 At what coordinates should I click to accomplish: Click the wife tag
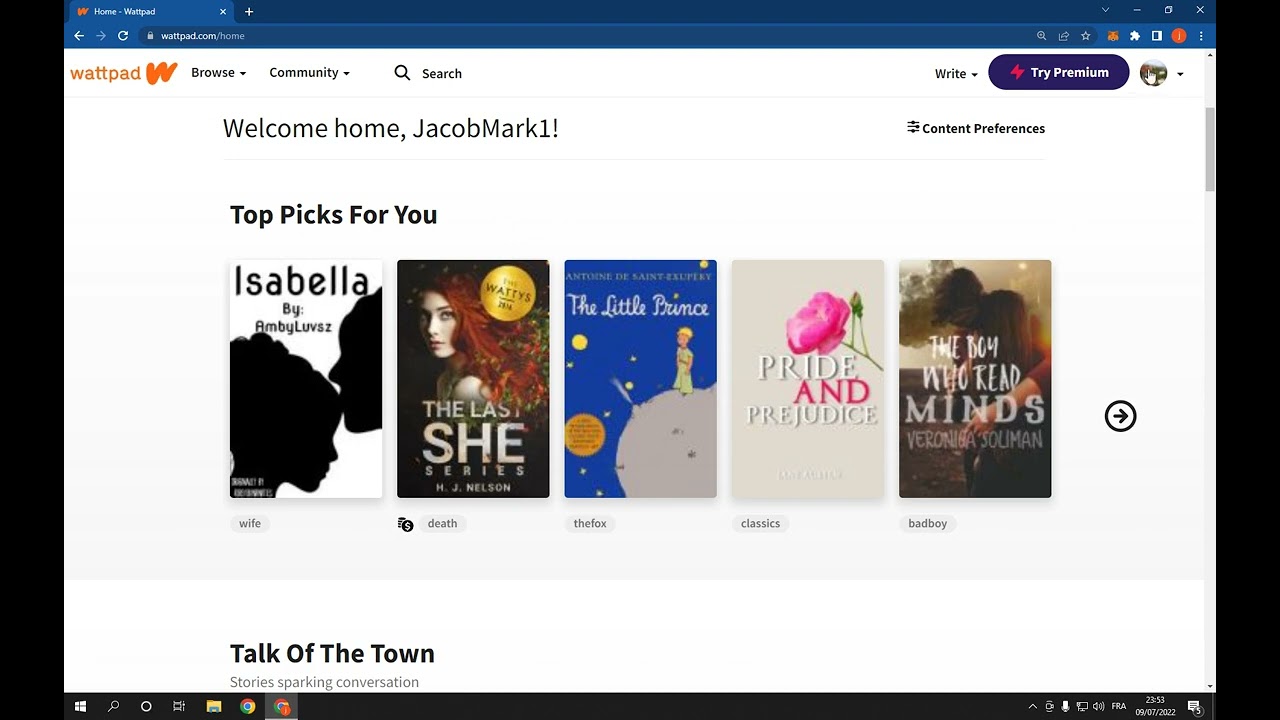(250, 523)
